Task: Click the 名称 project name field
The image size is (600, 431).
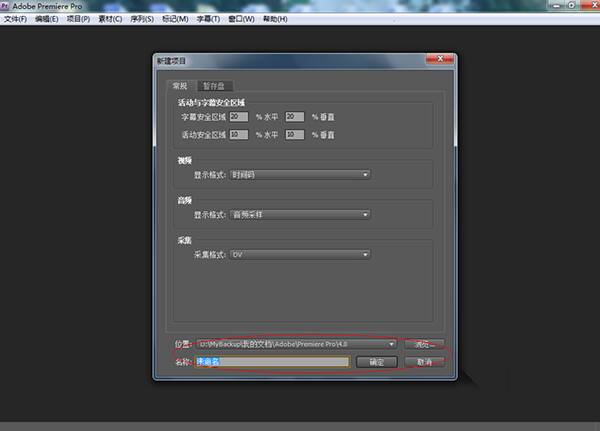Action: click(x=272, y=362)
